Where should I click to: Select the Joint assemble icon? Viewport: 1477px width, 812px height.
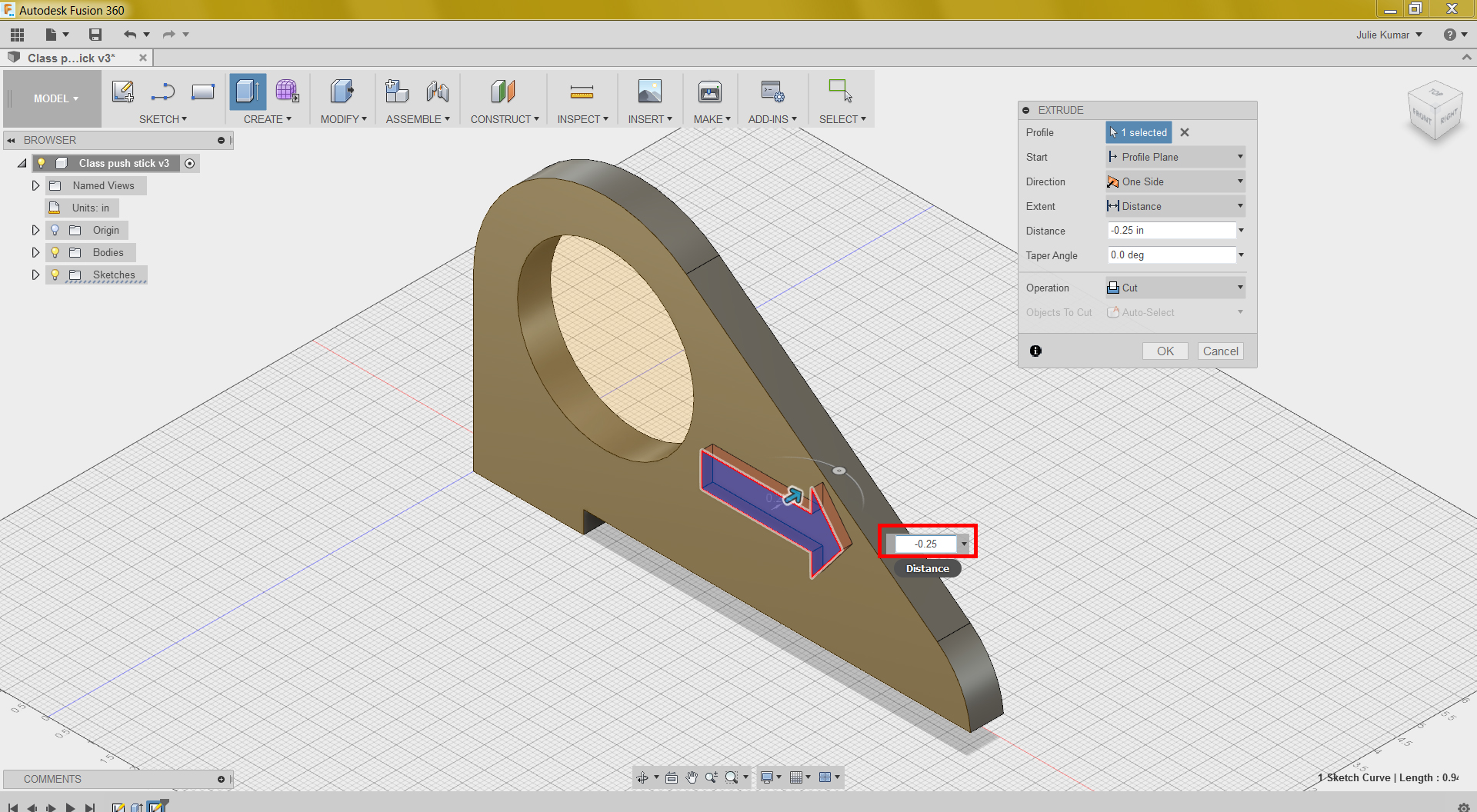(x=437, y=92)
